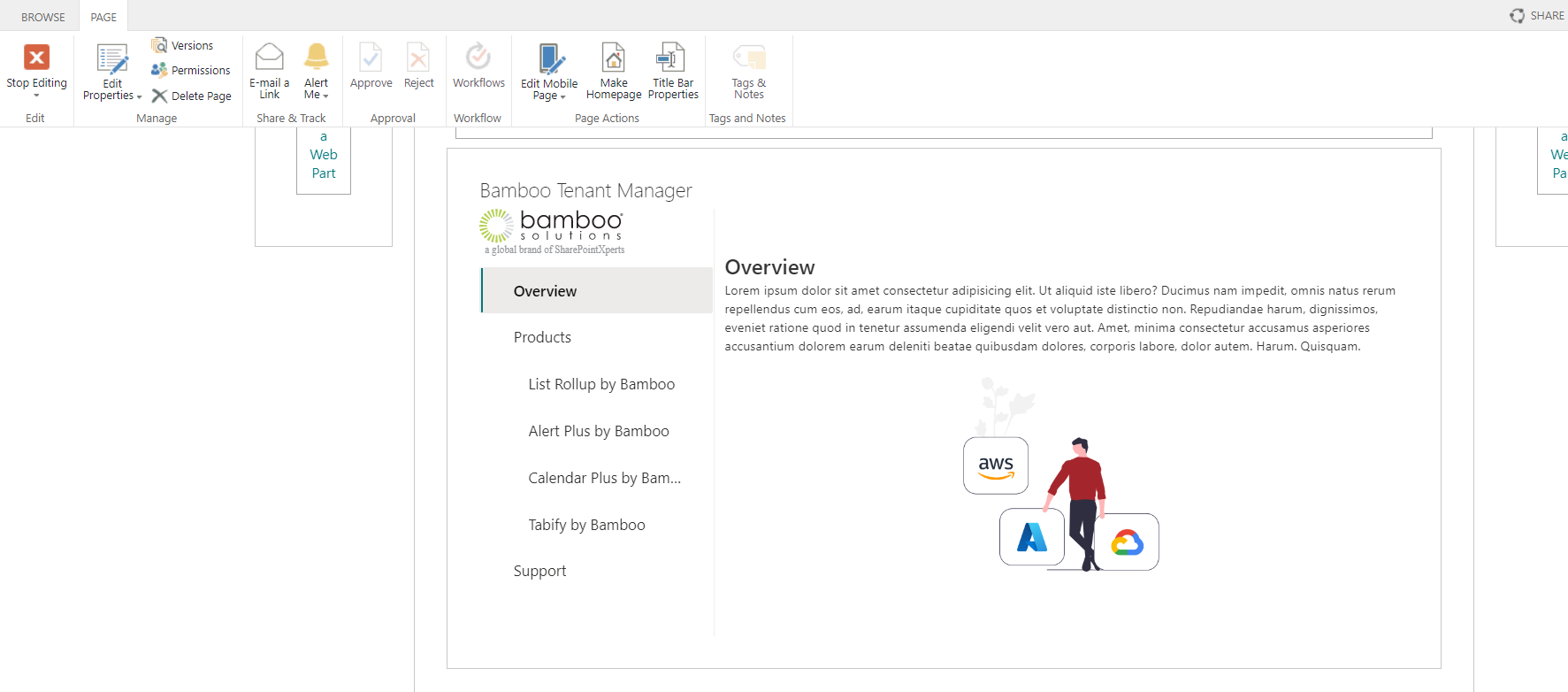This screenshot has height=692, width=1568.
Task: Expand the Edit Mobile Page dropdown arrow
Action: (562, 96)
